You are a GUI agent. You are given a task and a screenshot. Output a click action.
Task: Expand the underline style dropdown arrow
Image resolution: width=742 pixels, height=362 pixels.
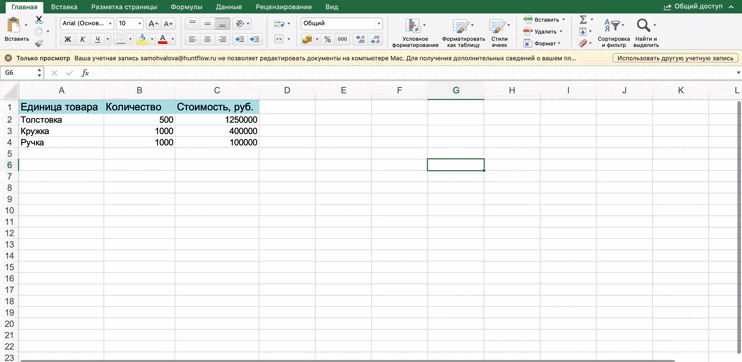(x=108, y=39)
